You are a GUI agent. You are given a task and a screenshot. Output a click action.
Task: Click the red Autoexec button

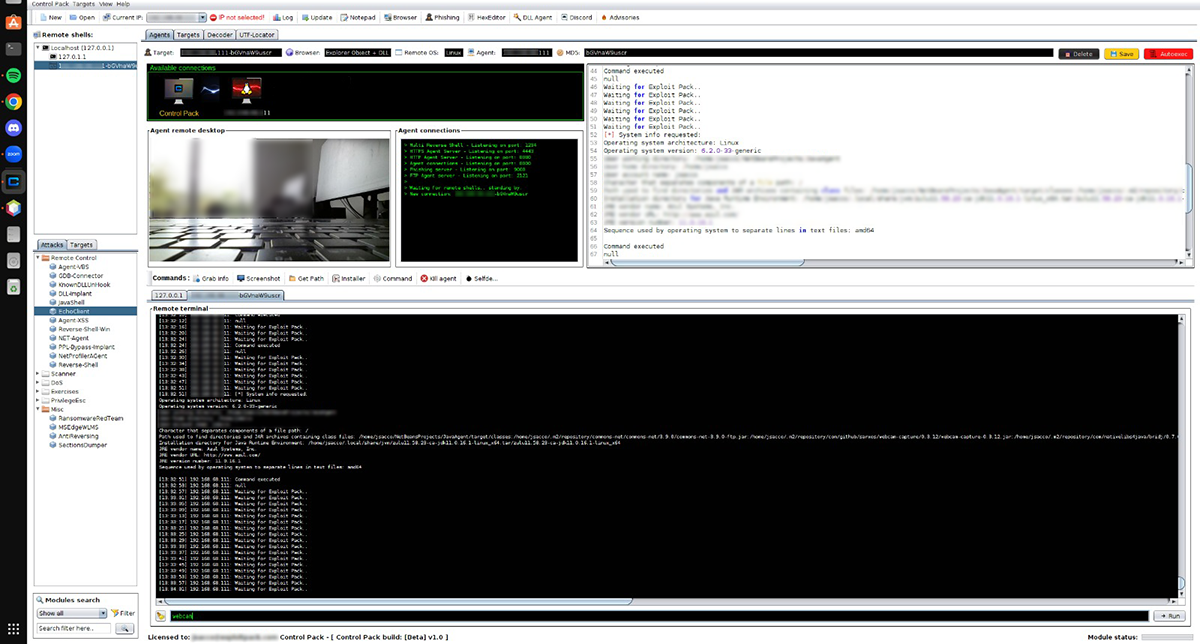coord(1166,53)
